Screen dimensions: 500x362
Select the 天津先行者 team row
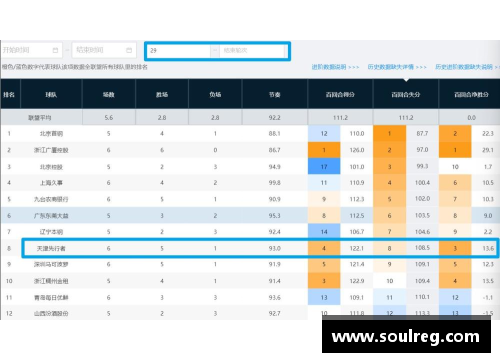click(x=260, y=248)
